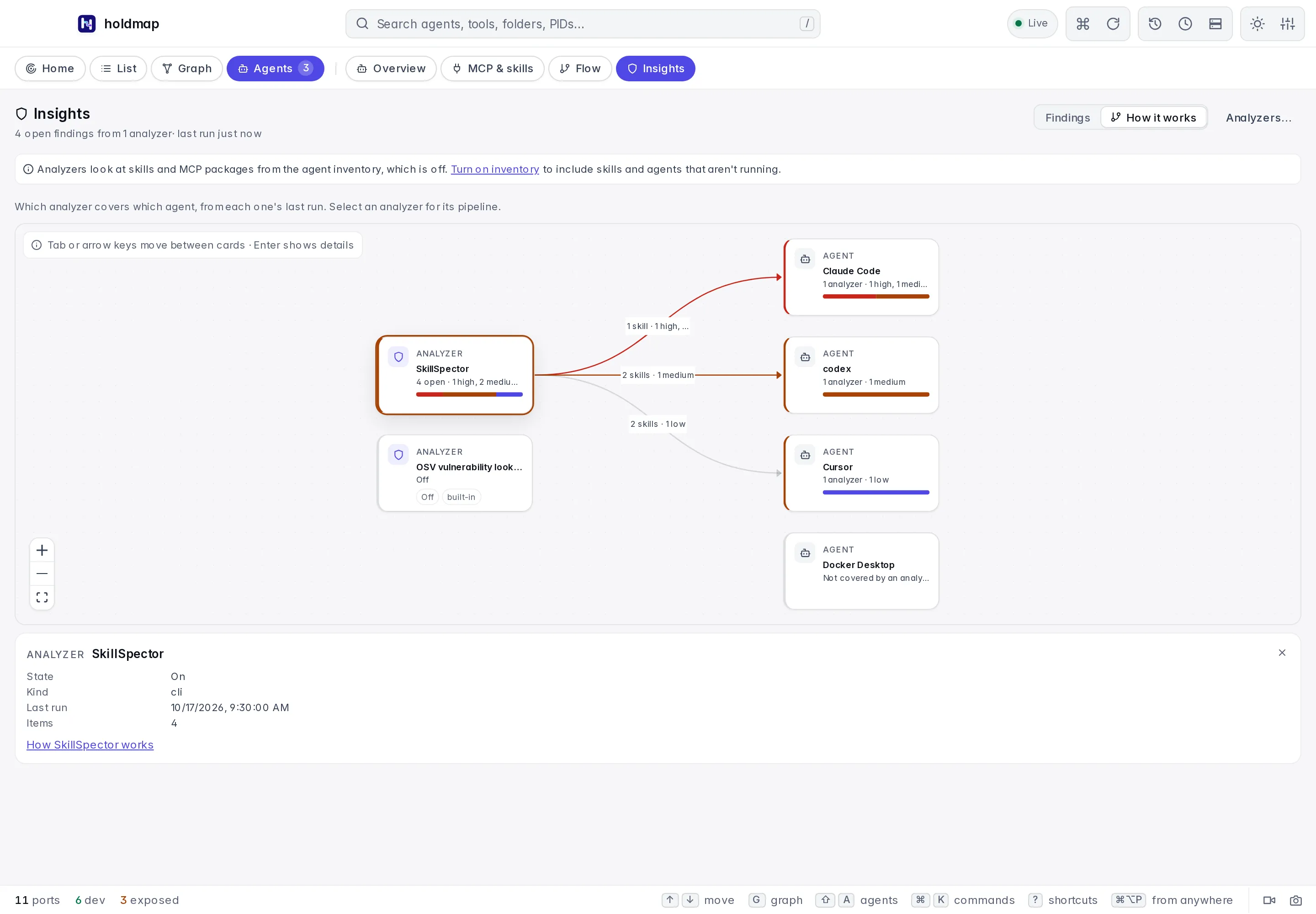Viewport: 1316px width, 914px height.
Task: Select the How it works view
Action: [1153, 117]
